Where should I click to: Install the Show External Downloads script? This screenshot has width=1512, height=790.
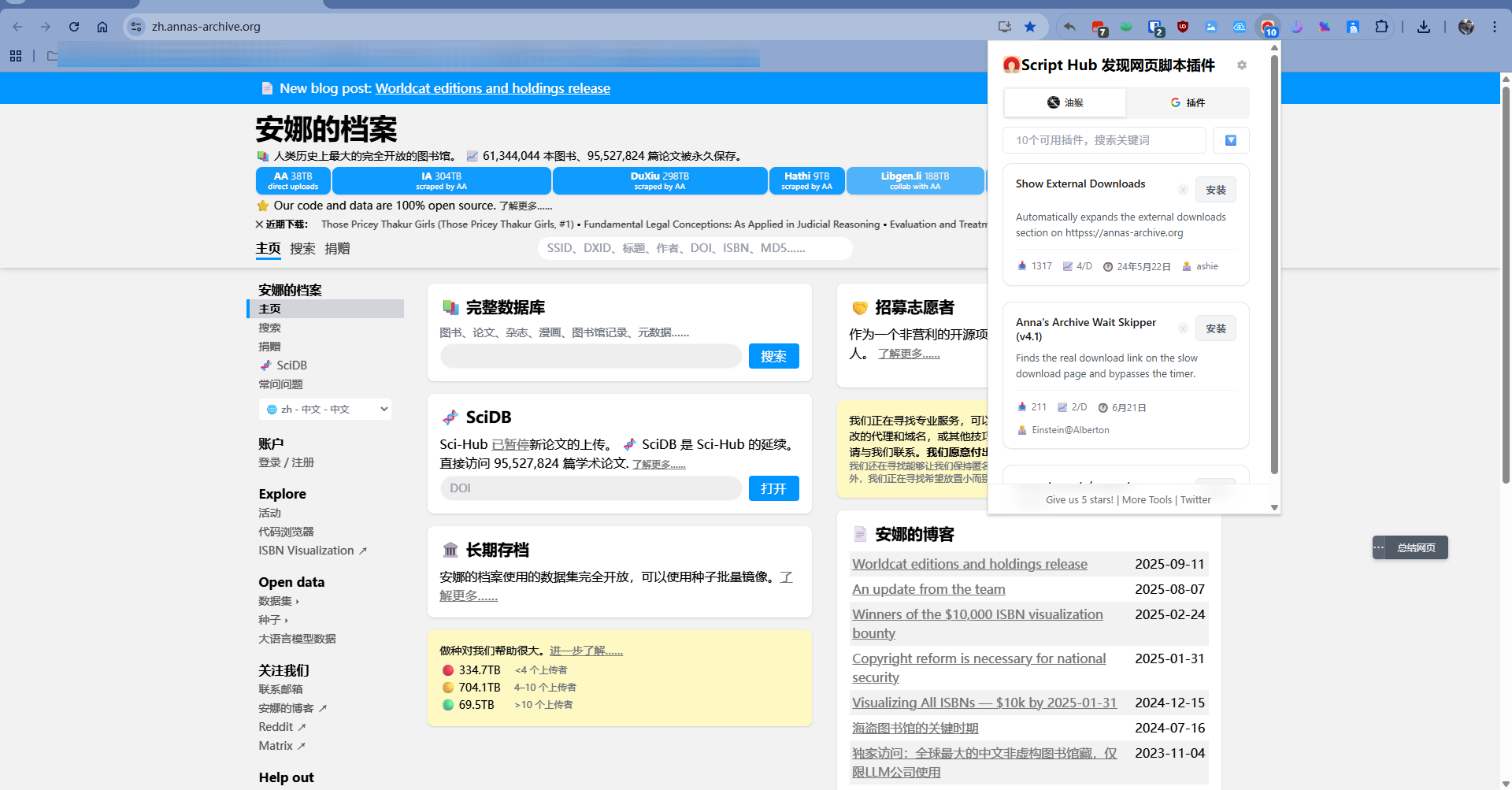pos(1215,190)
